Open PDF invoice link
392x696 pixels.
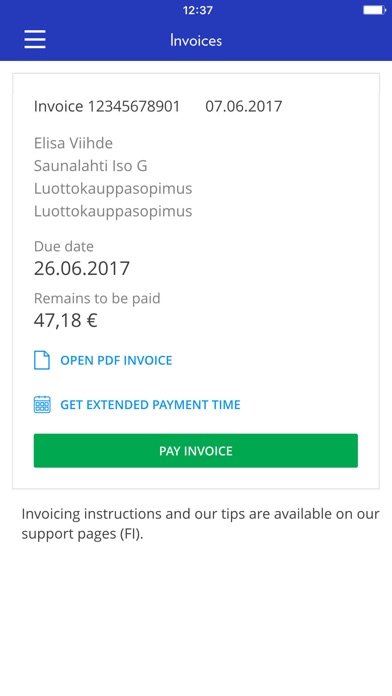tap(116, 360)
